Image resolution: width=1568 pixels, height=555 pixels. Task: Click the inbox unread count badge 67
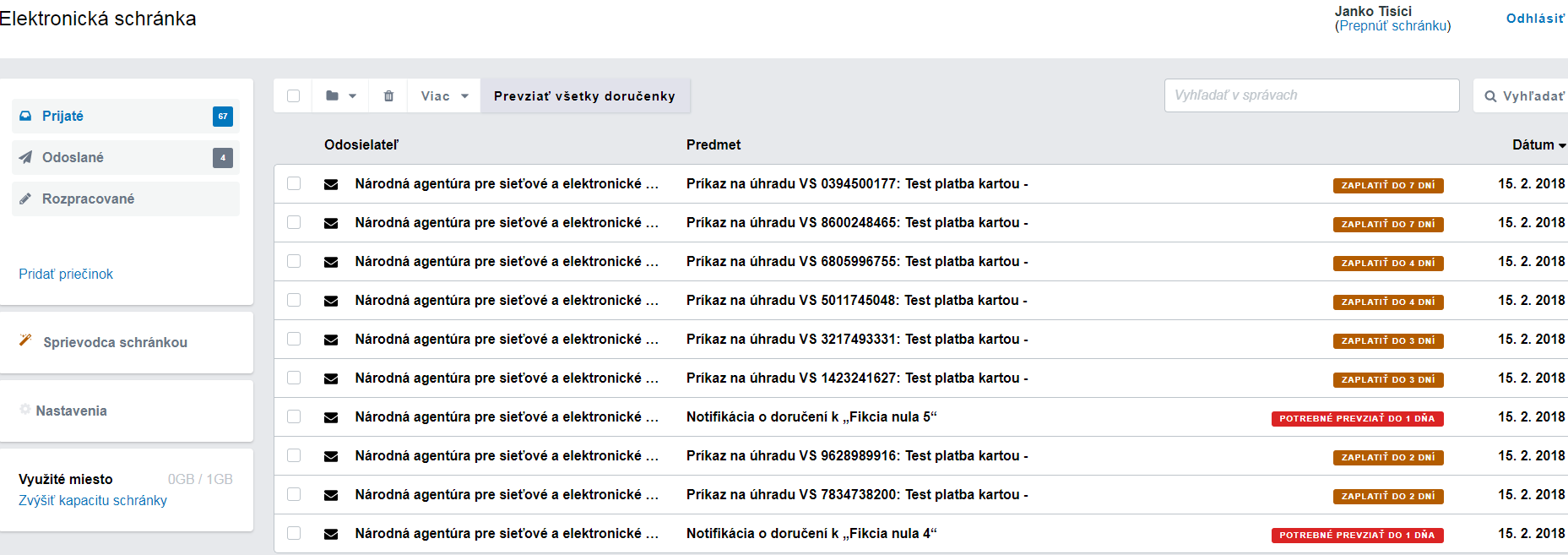(223, 117)
